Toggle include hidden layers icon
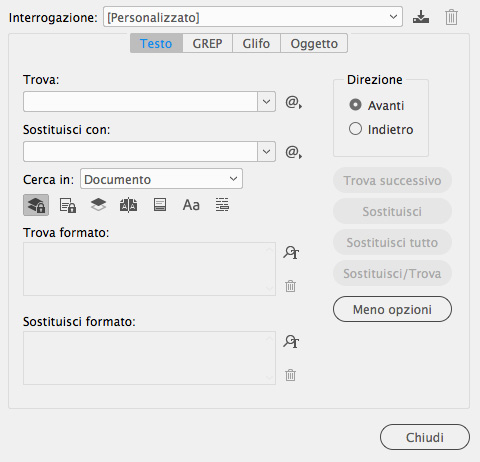This screenshot has width=480, height=462. point(98,205)
